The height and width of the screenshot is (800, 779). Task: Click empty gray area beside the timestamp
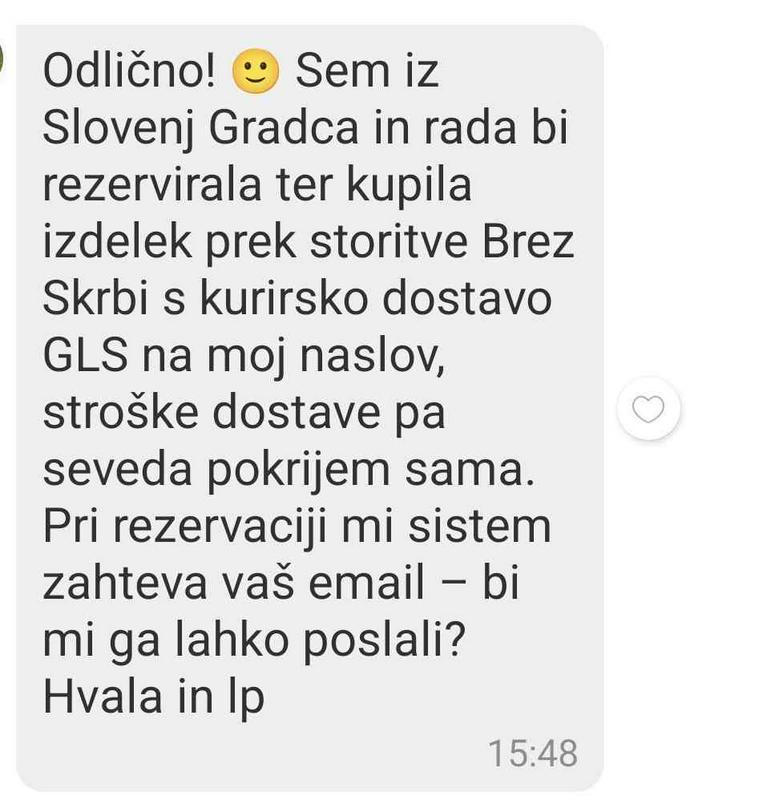coord(255,753)
